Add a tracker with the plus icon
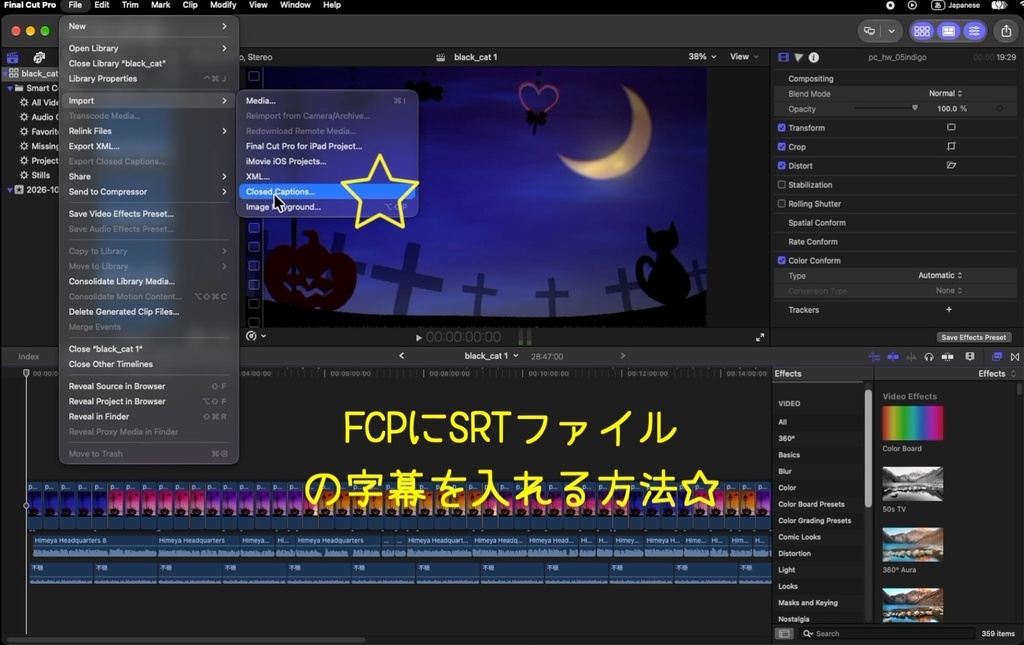 (949, 309)
